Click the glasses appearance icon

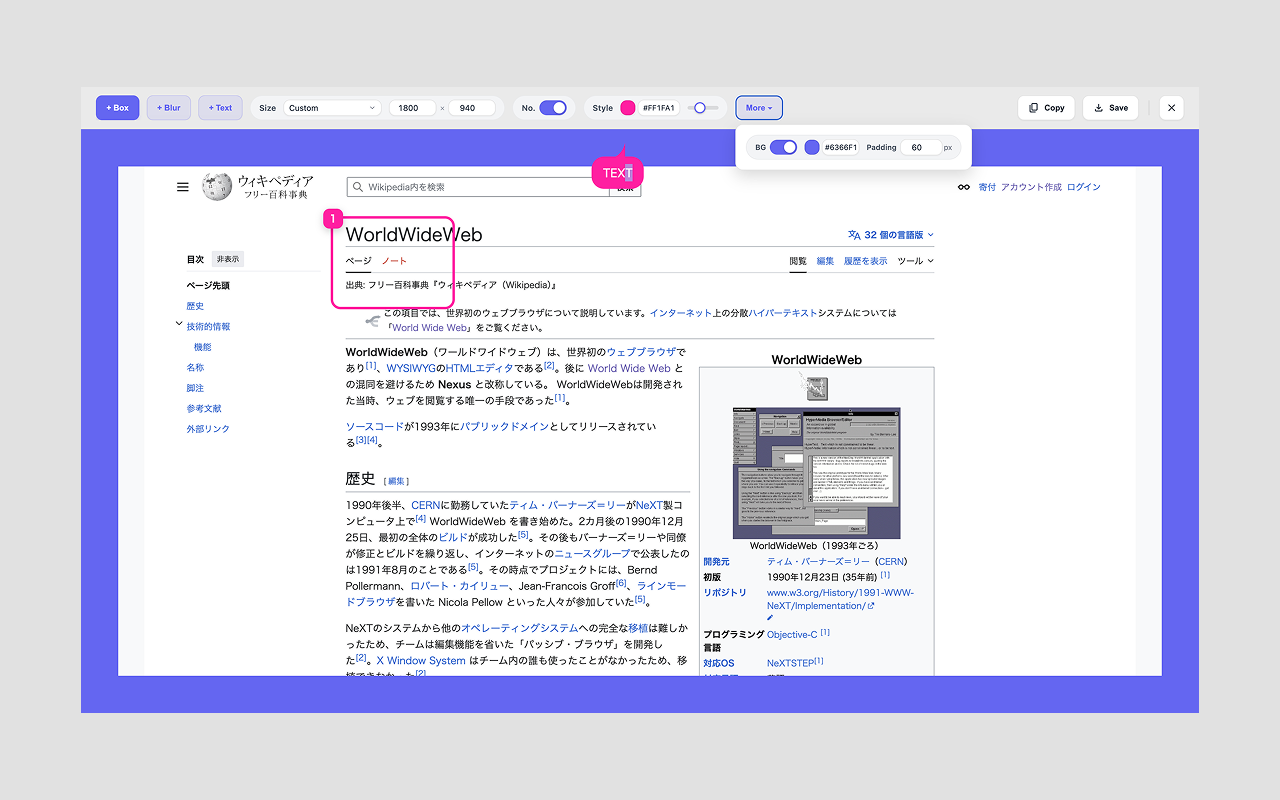pyautogui.click(x=964, y=187)
